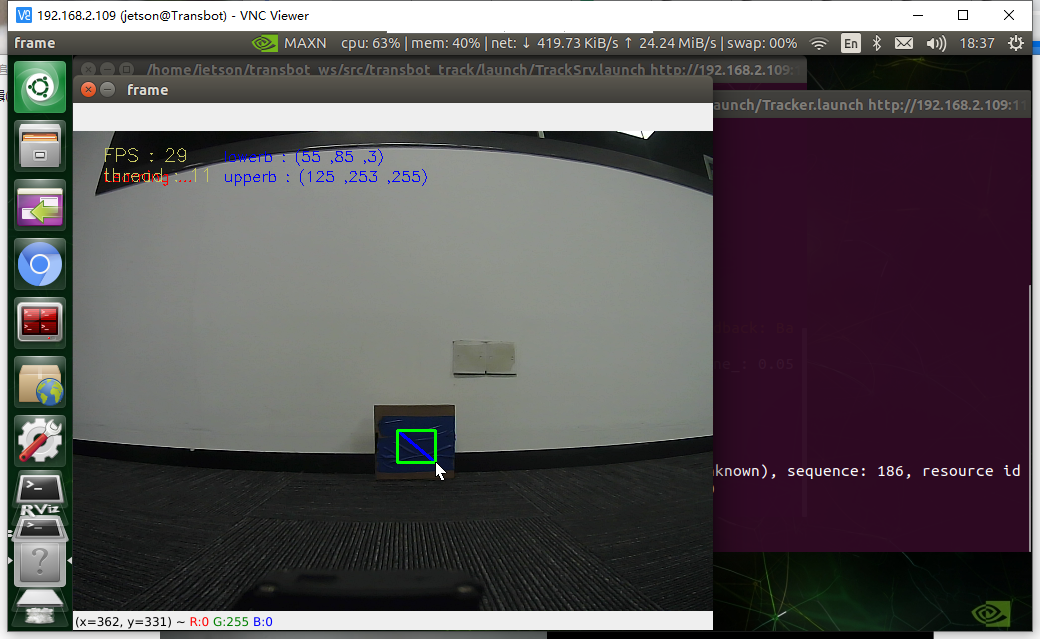Click the MAXN power mode label
Image resolution: width=1040 pixels, height=639 pixels.
(x=305, y=43)
